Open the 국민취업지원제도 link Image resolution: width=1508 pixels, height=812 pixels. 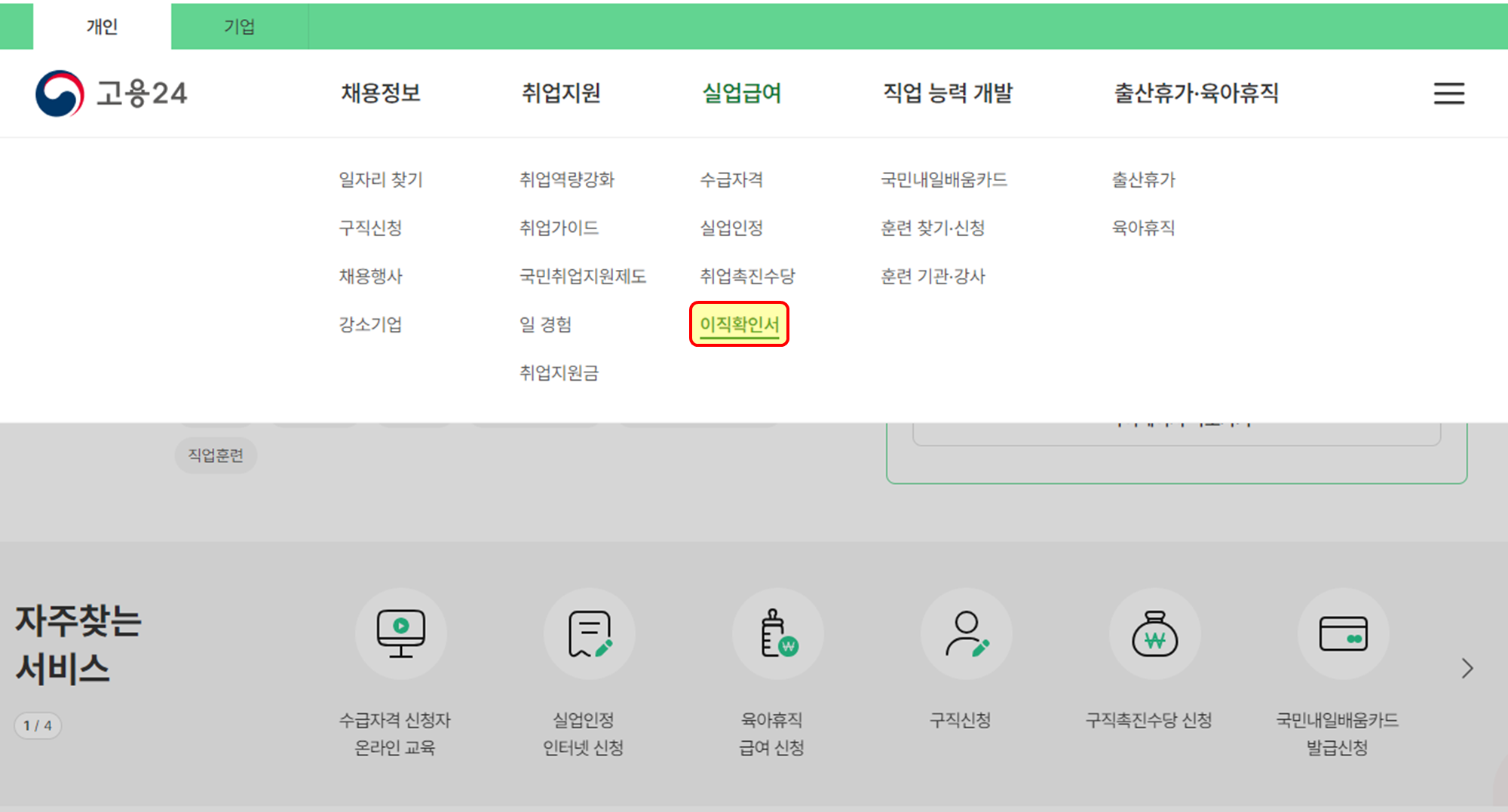pyautogui.click(x=583, y=276)
